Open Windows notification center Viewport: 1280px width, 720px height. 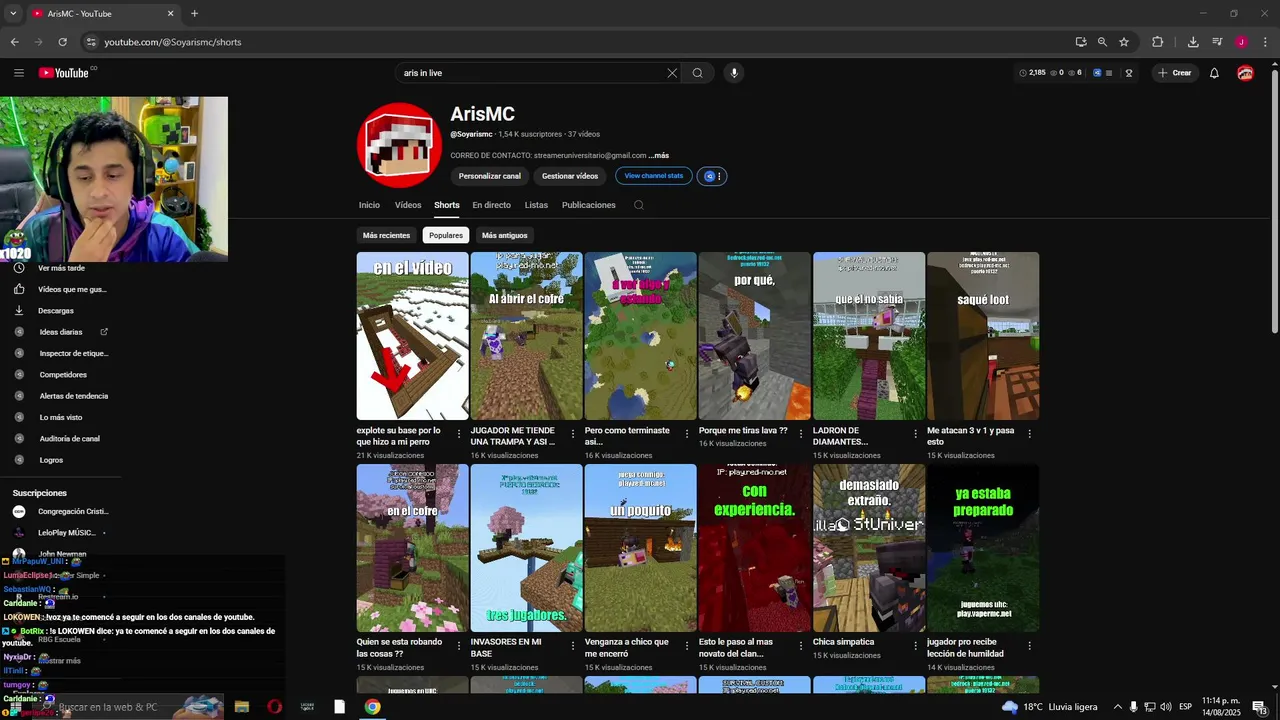1260,707
